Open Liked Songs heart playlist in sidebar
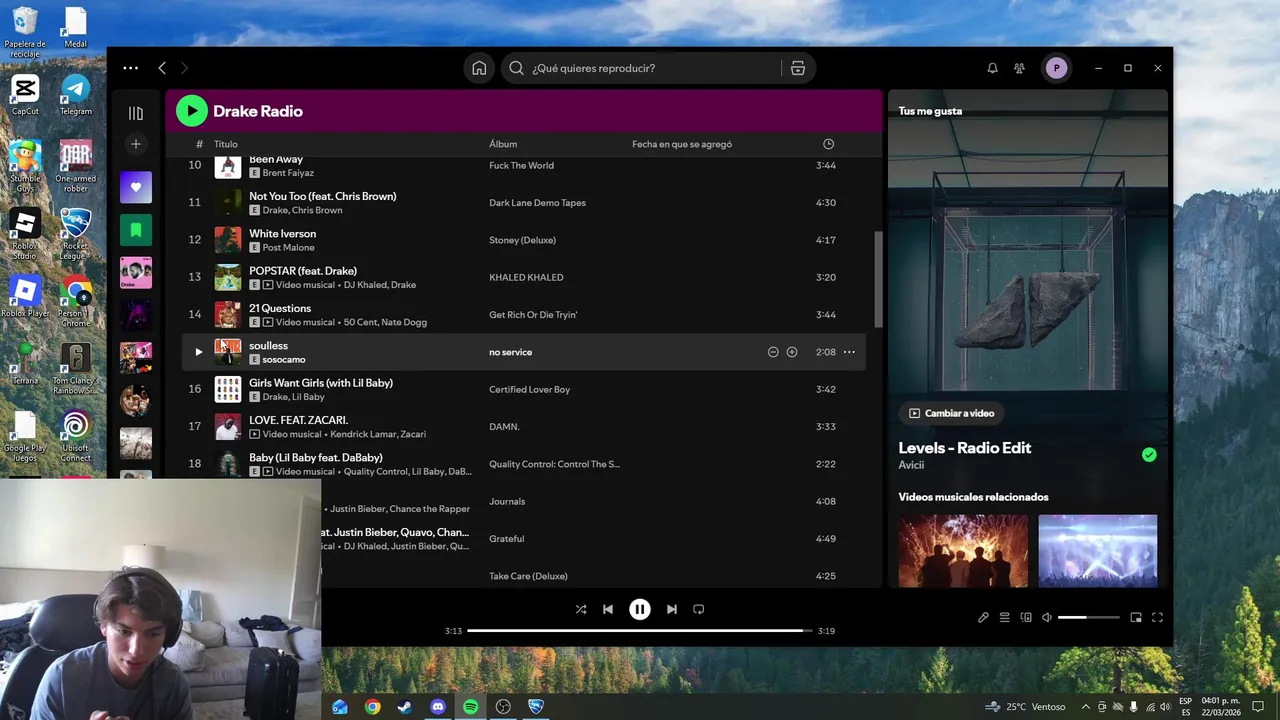The width and height of the screenshot is (1280, 720). click(136, 187)
